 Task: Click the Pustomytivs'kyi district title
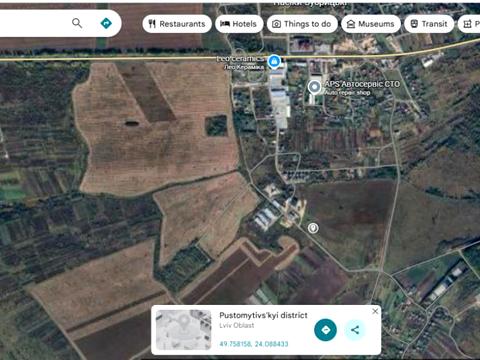pos(263,315)
